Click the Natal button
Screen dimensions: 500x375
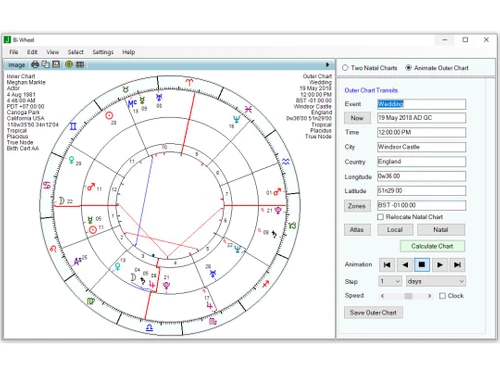click(441, 230)
